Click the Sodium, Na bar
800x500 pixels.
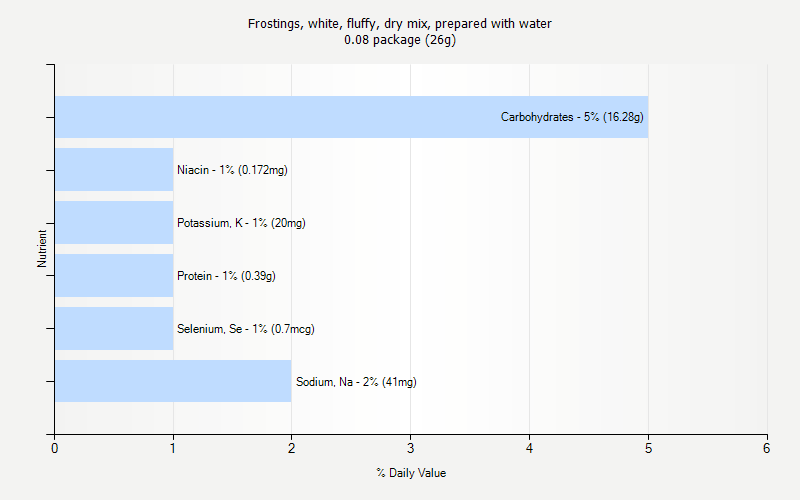pyautogui.click(x=173, y=382)
